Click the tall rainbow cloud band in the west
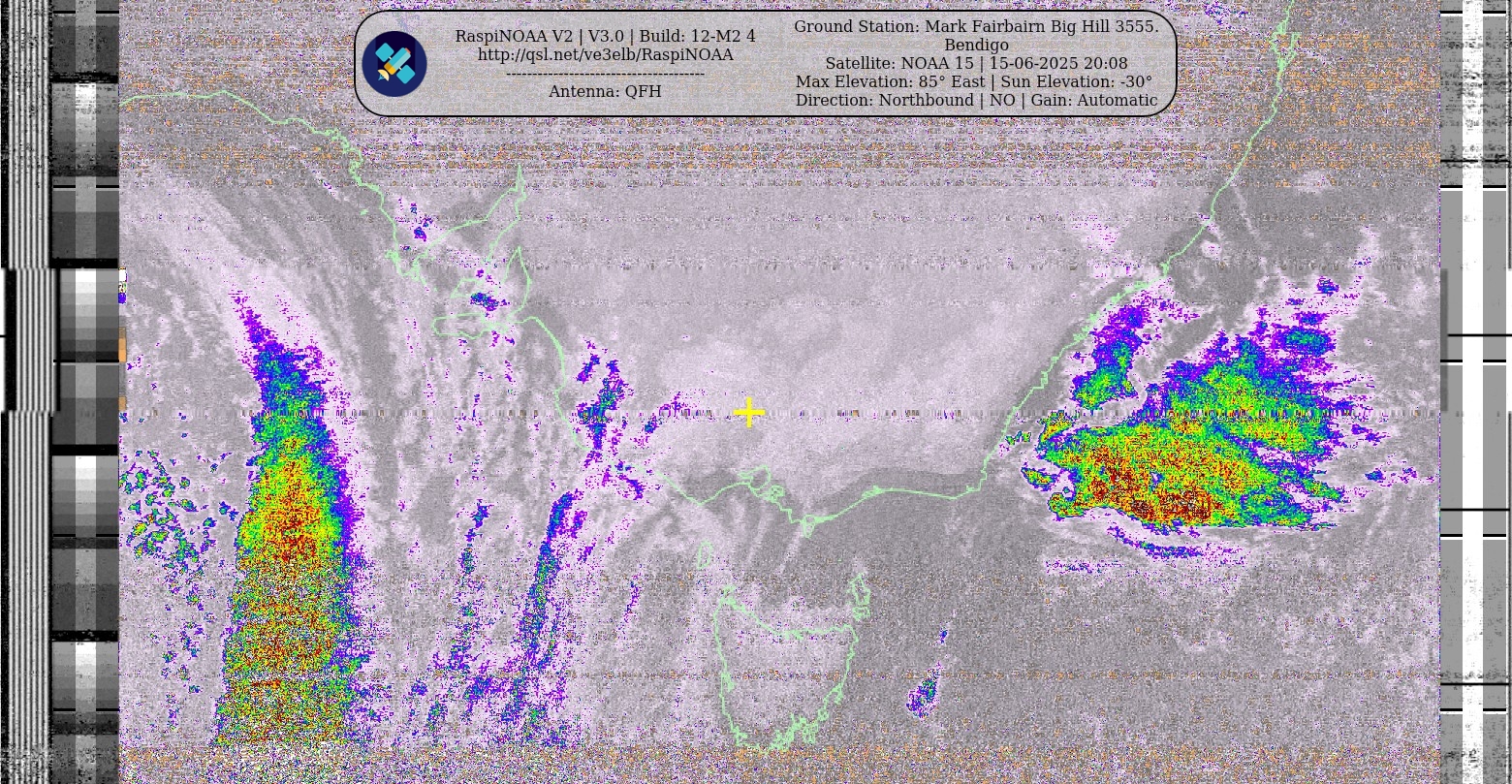Viewport: 1512px width, 784px height. click(x=286, y=543)
